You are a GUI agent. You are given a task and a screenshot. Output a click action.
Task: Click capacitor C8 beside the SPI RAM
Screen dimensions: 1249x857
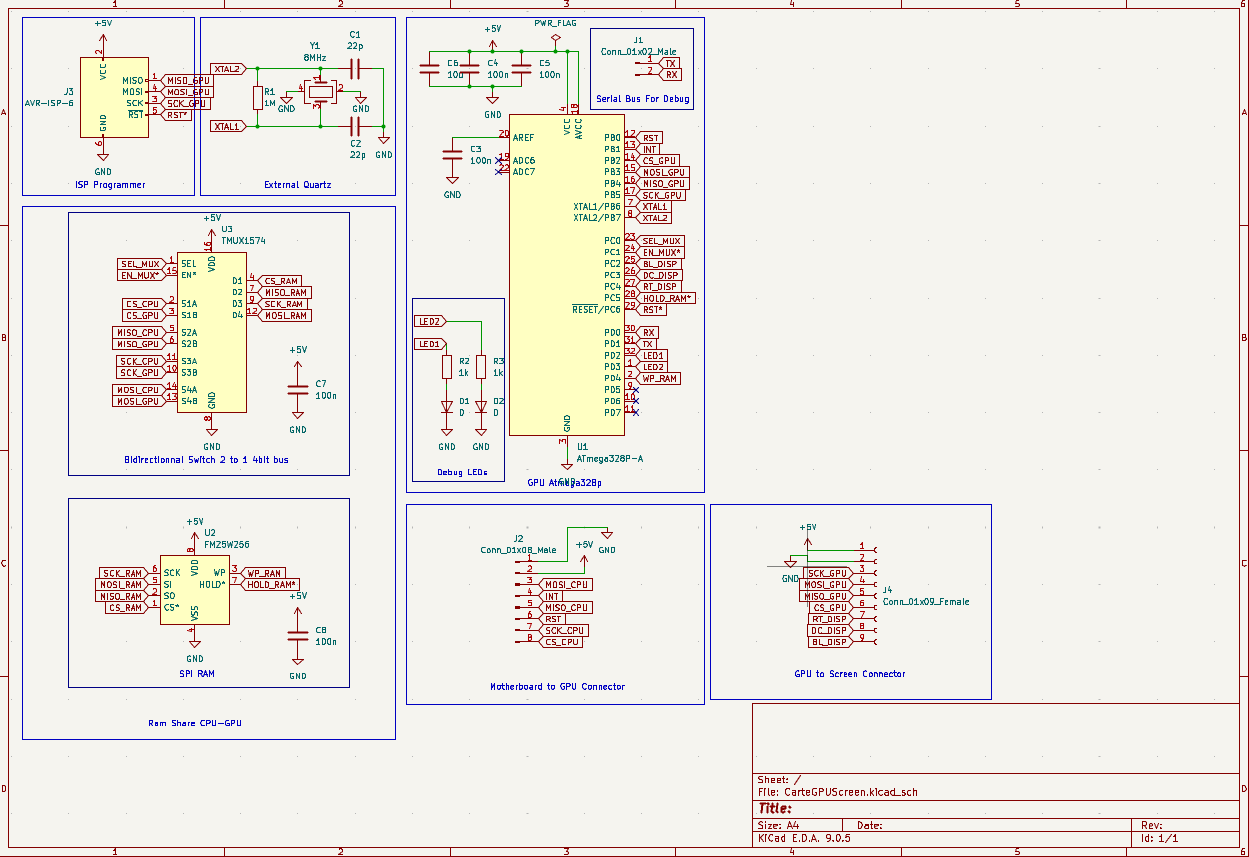tap(298, 635)
